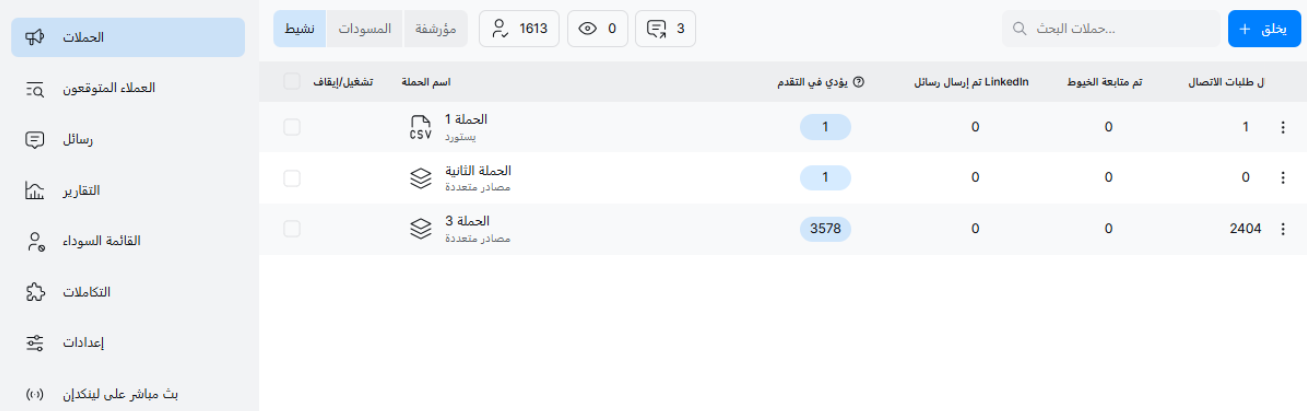
Task: Click the 1613 connected users button
Action: click(520, 29)
